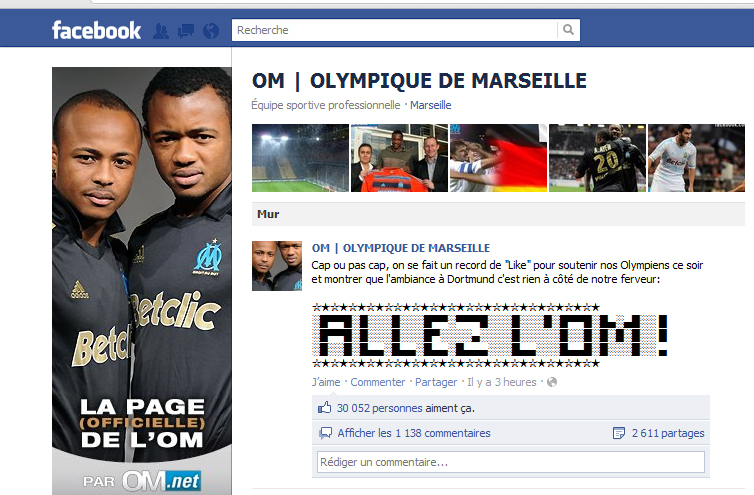Click the search magnifier button
The image size is (754, 495).
(x=568, y=30)
